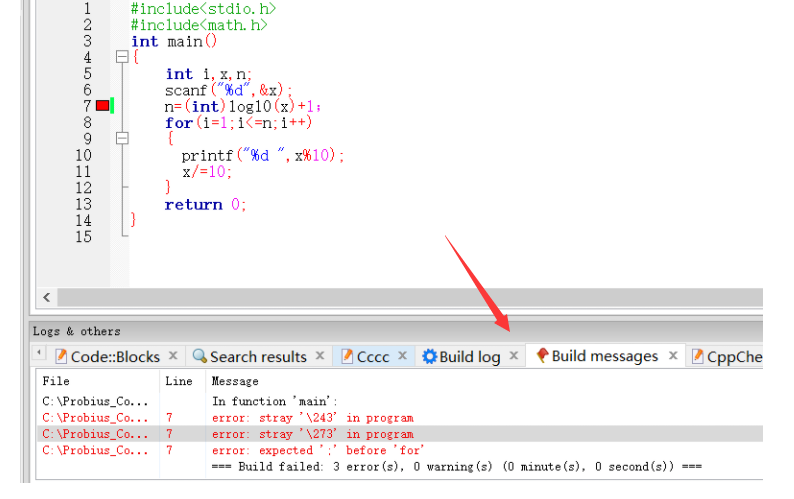Viewport: 794px width, 499px height.
Task: Click the Code::Blocks tab pencil icon
Action: pyautogui.click(x=61, y=356)
